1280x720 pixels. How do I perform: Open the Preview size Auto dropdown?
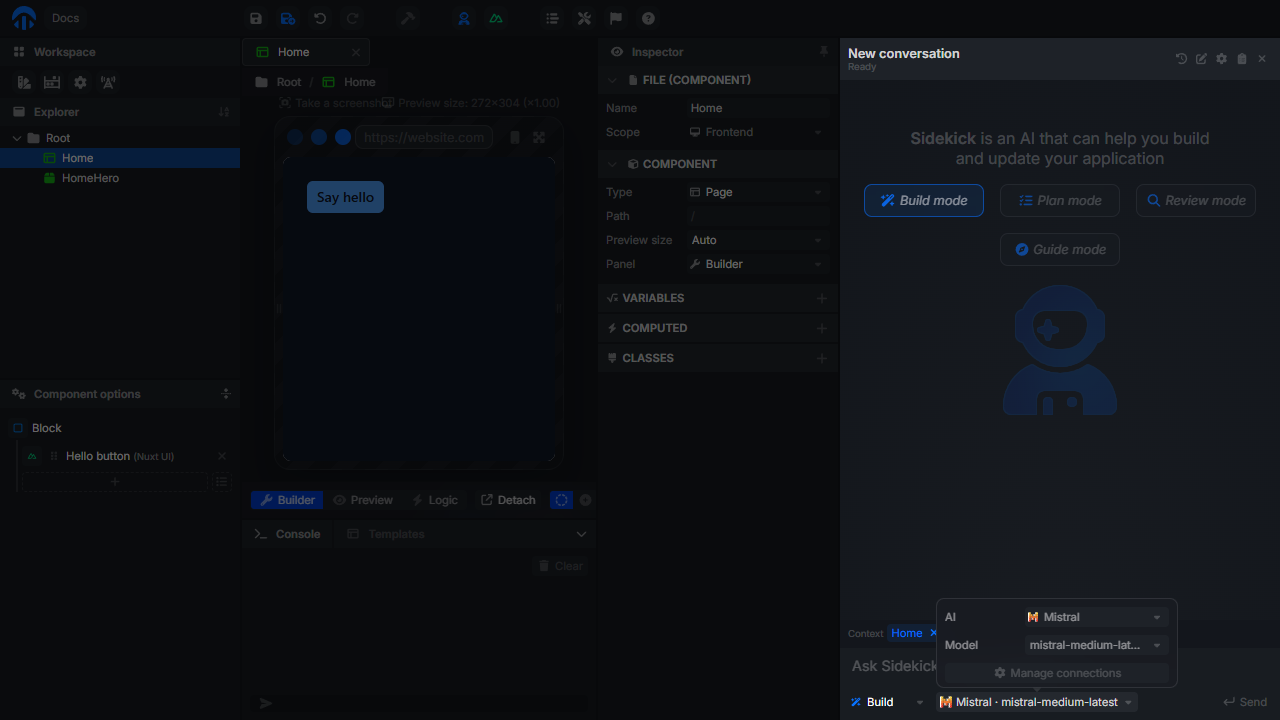click(757, 240)
